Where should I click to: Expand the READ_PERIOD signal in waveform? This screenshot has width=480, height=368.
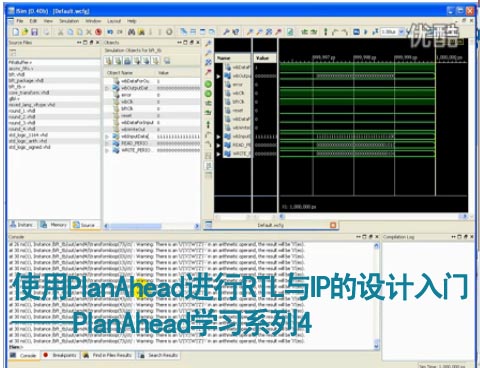[218, 145]
